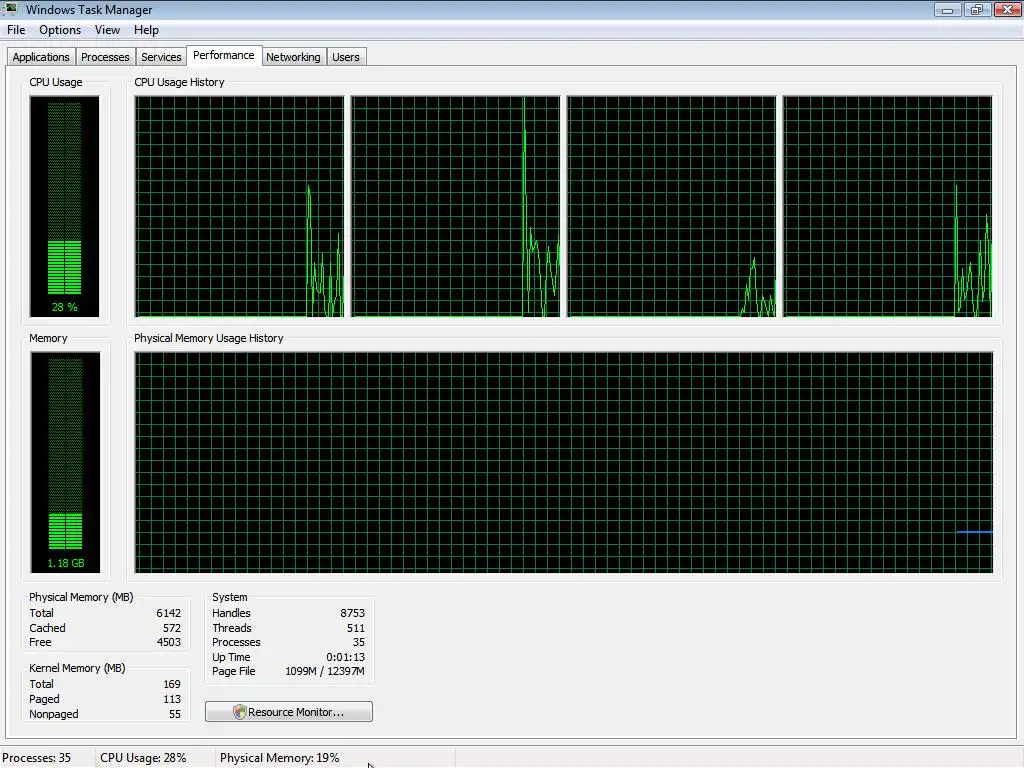Switch to the Networking tab
This screenshot has width=1024, height=768.
point(293,57)
